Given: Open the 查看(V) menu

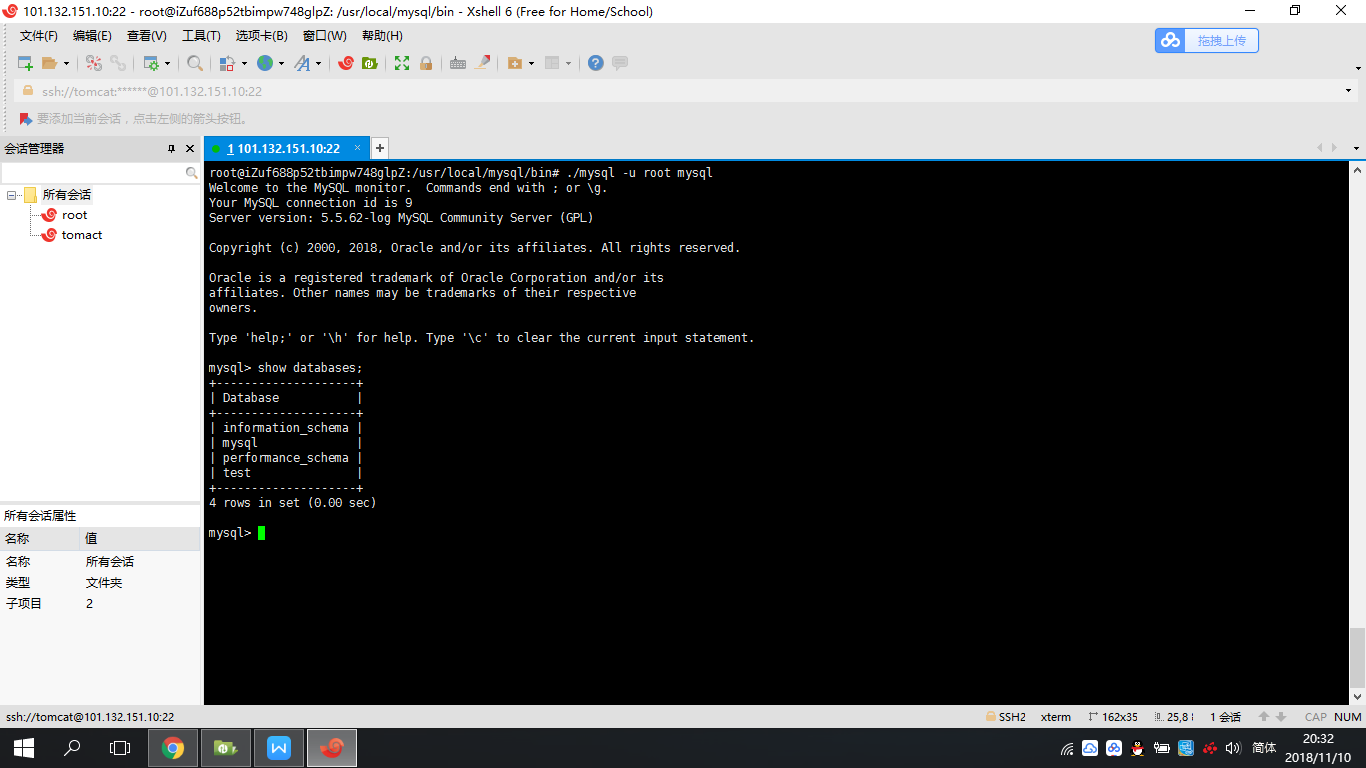Looking at the screenshot, I should [147, 36].
